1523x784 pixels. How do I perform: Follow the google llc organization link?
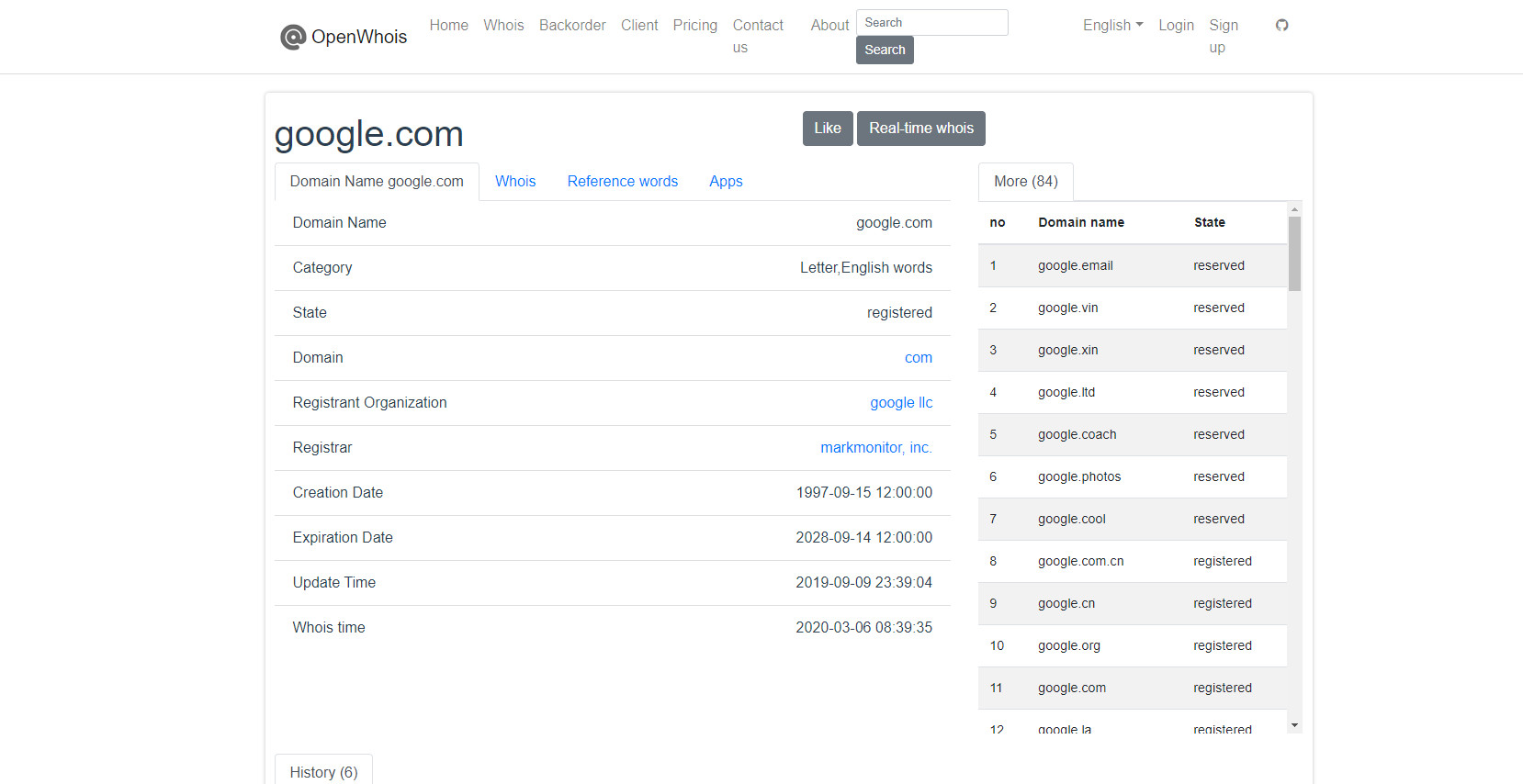pos(901,403)
